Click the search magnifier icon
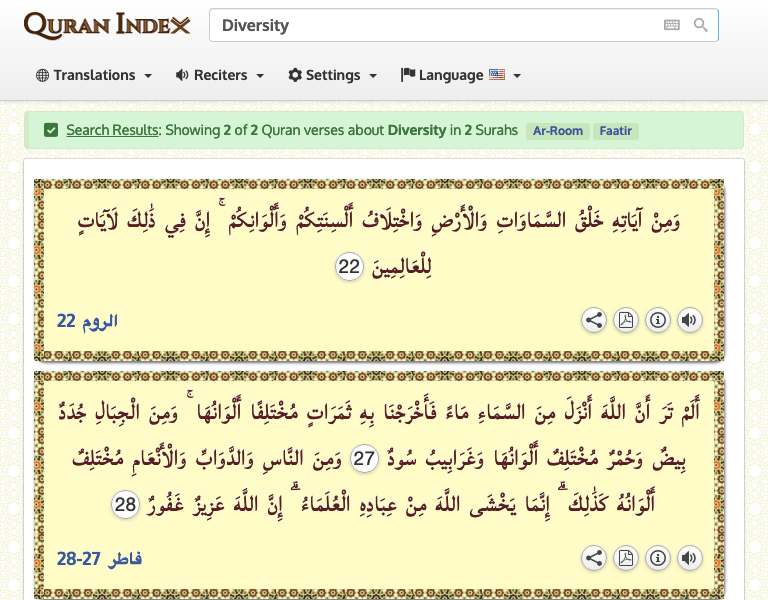The image size is (768, 600). 701,25
